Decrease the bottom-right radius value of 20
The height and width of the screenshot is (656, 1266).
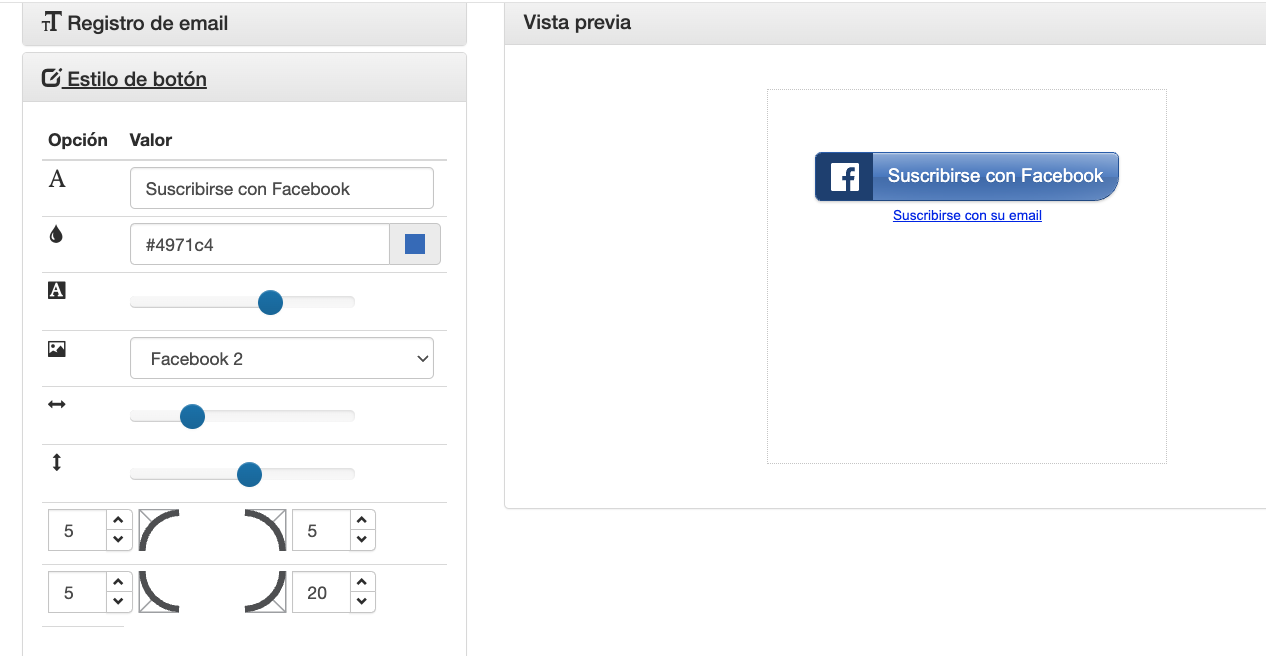(362, 602)
